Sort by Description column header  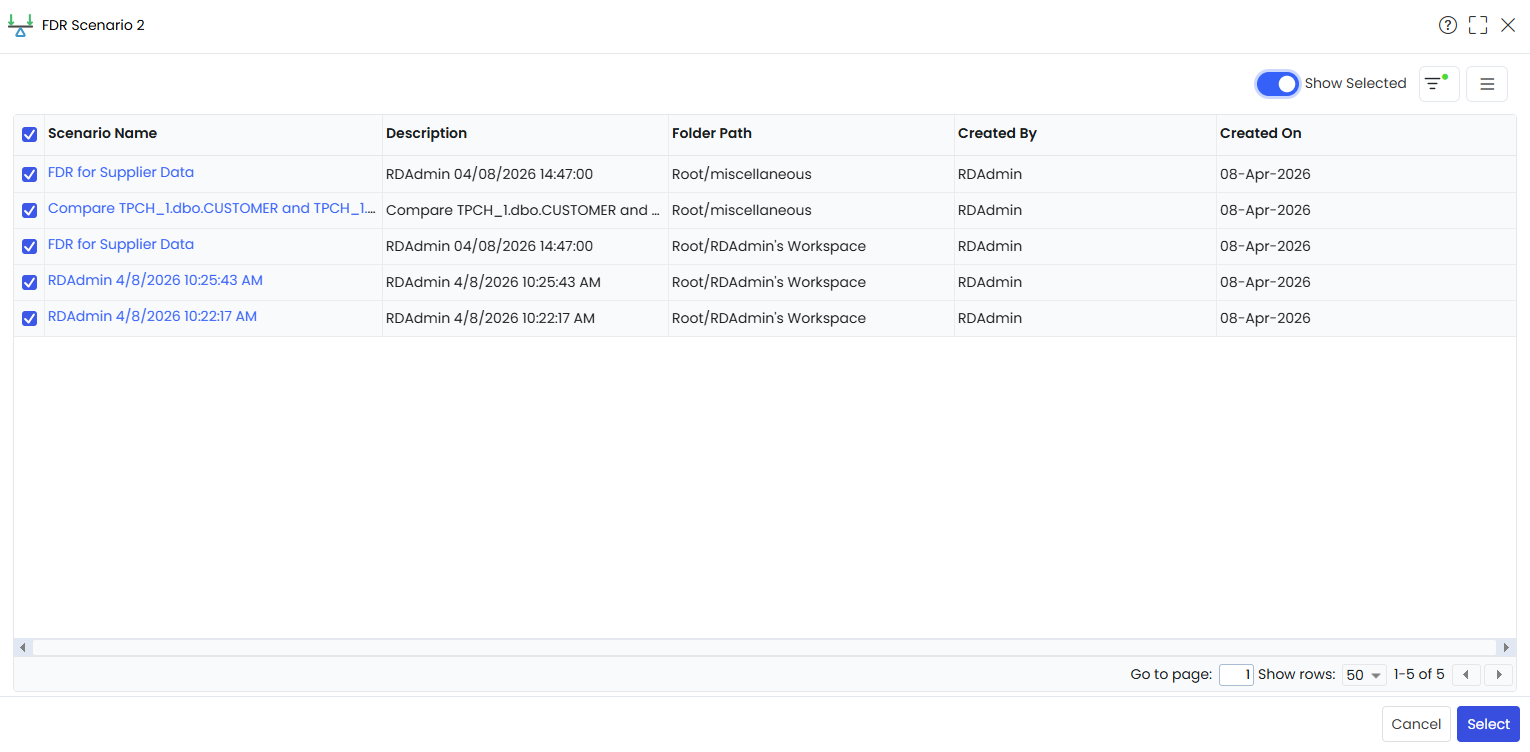pyautogui.click(x=426, y=133)
